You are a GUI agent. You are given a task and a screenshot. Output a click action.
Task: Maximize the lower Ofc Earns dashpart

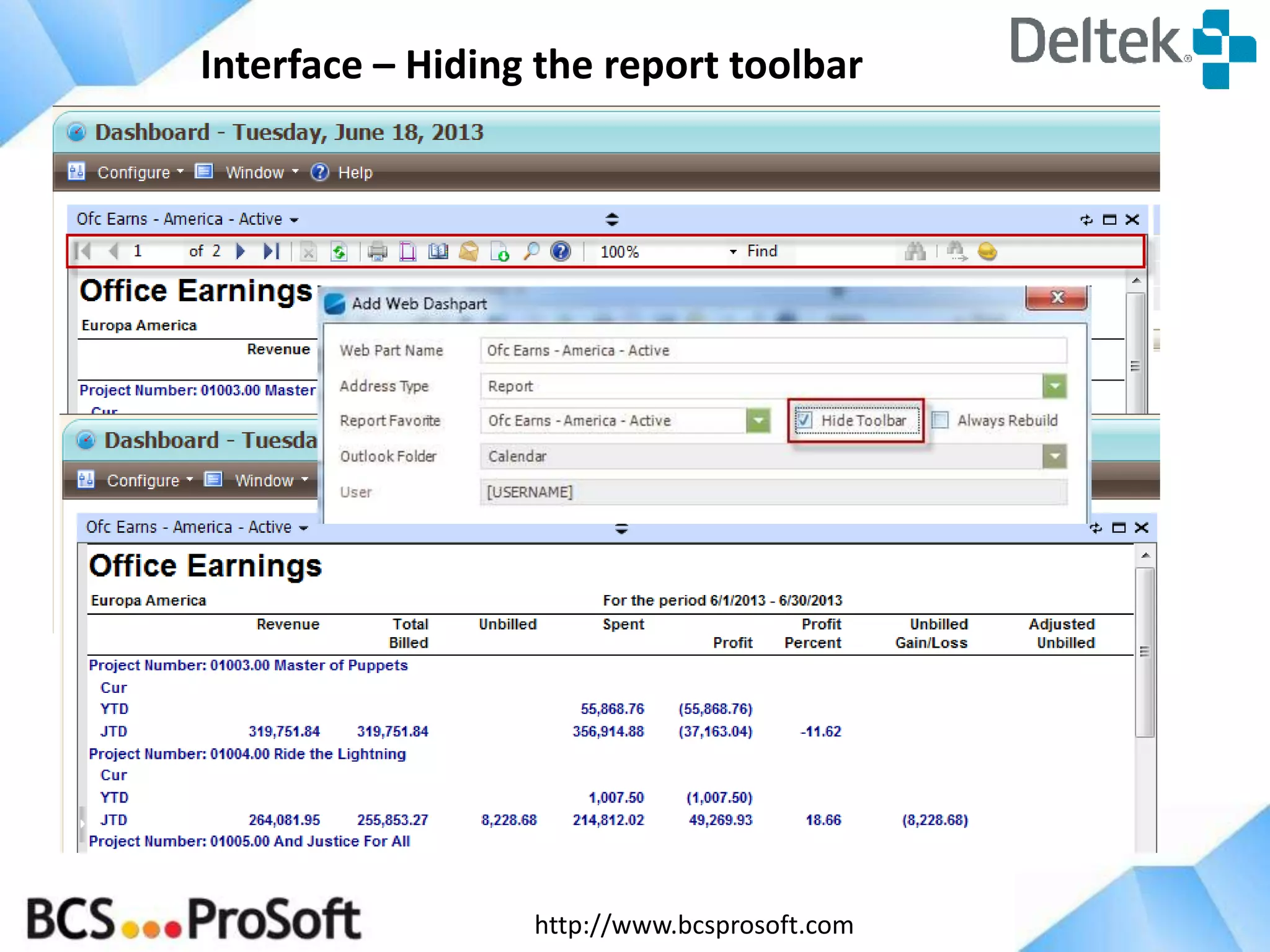[x=1119, y=527]
